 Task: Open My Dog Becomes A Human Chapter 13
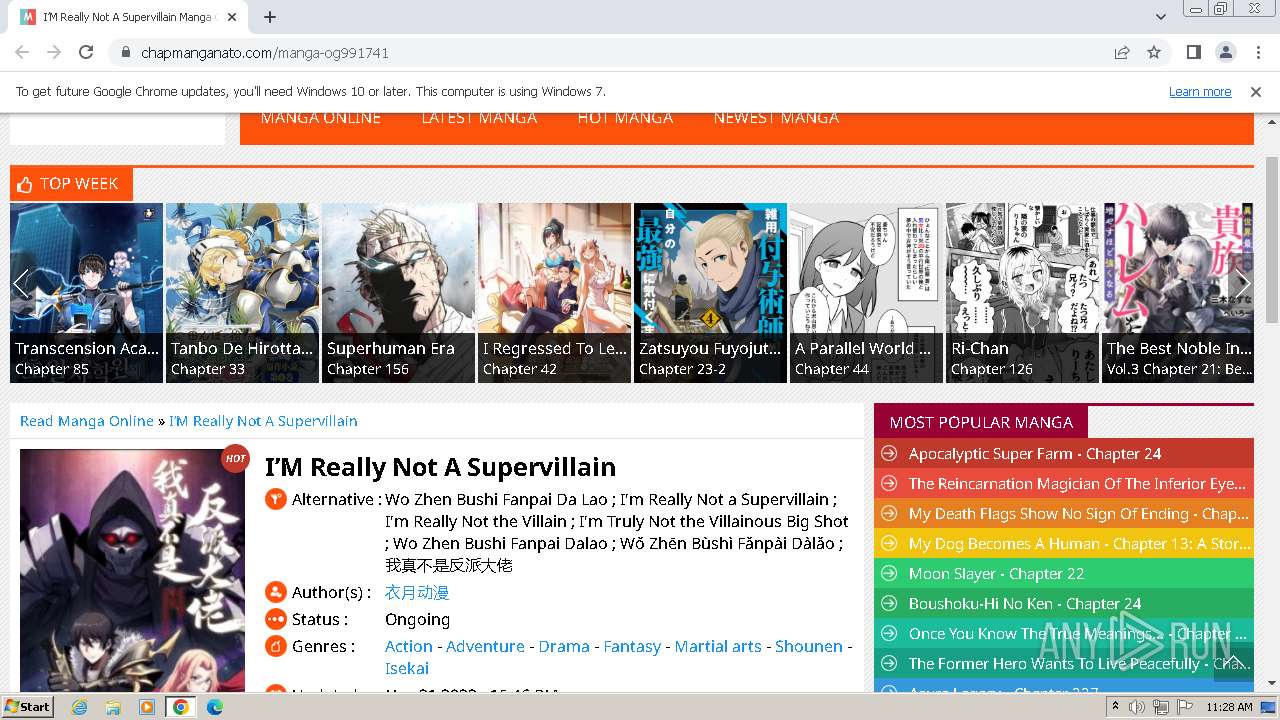tap(1078, 544)
